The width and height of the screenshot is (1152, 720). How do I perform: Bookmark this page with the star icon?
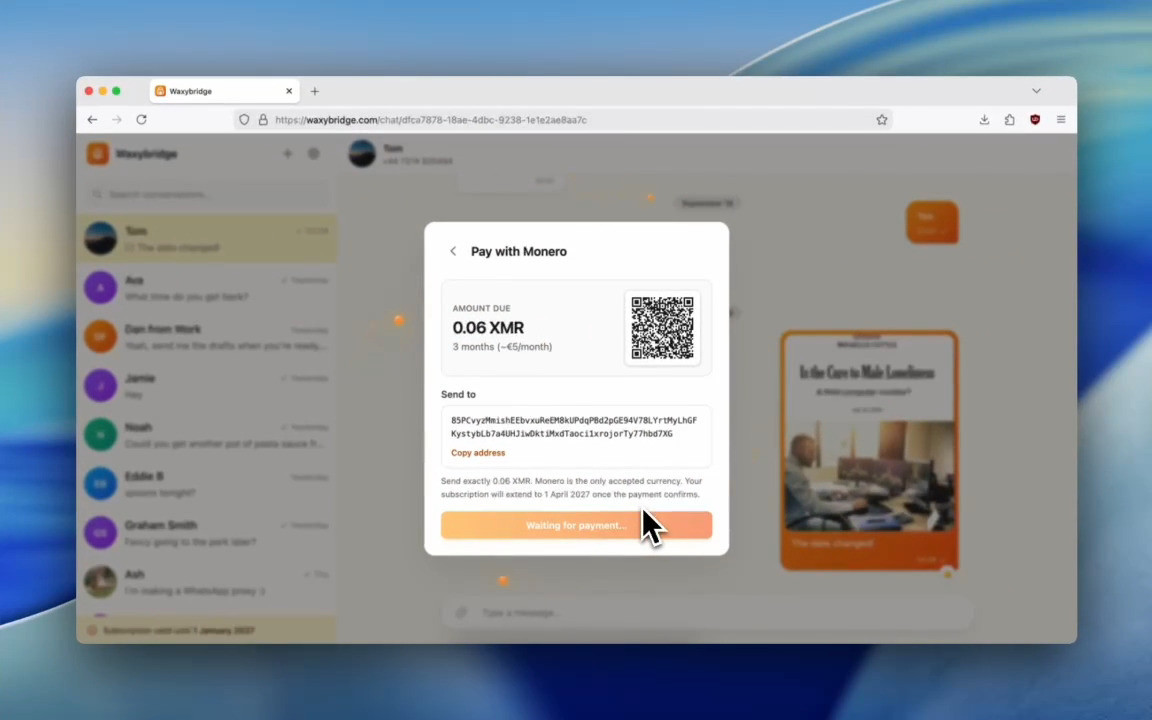click(882, 120)
